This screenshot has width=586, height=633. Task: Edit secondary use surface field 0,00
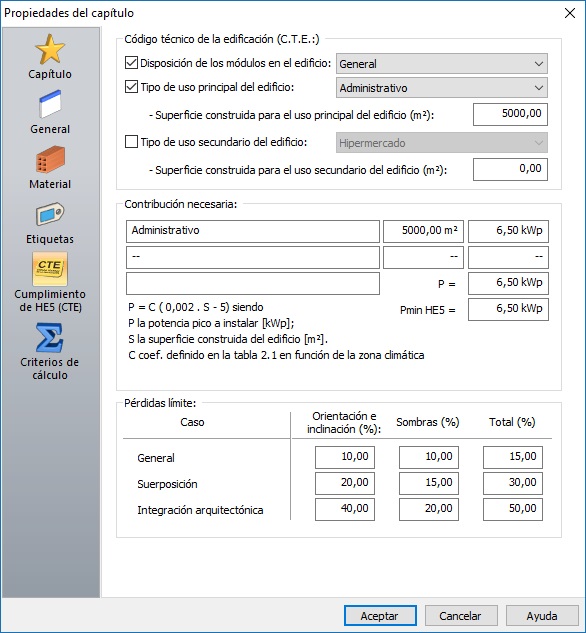[x=510, y=169]
